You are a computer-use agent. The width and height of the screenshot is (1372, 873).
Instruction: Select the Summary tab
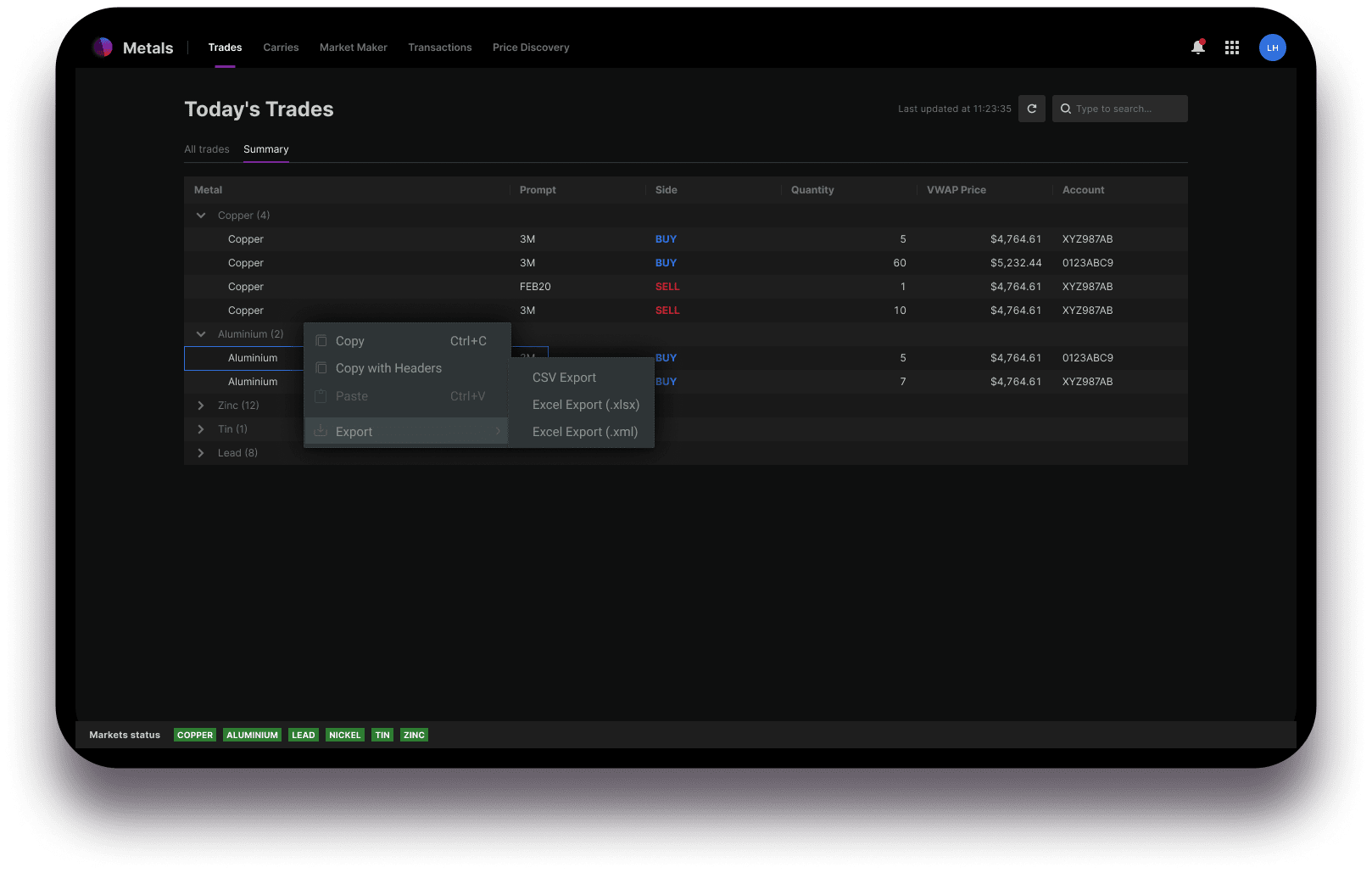pyautogui.click(x=266, y=149)
